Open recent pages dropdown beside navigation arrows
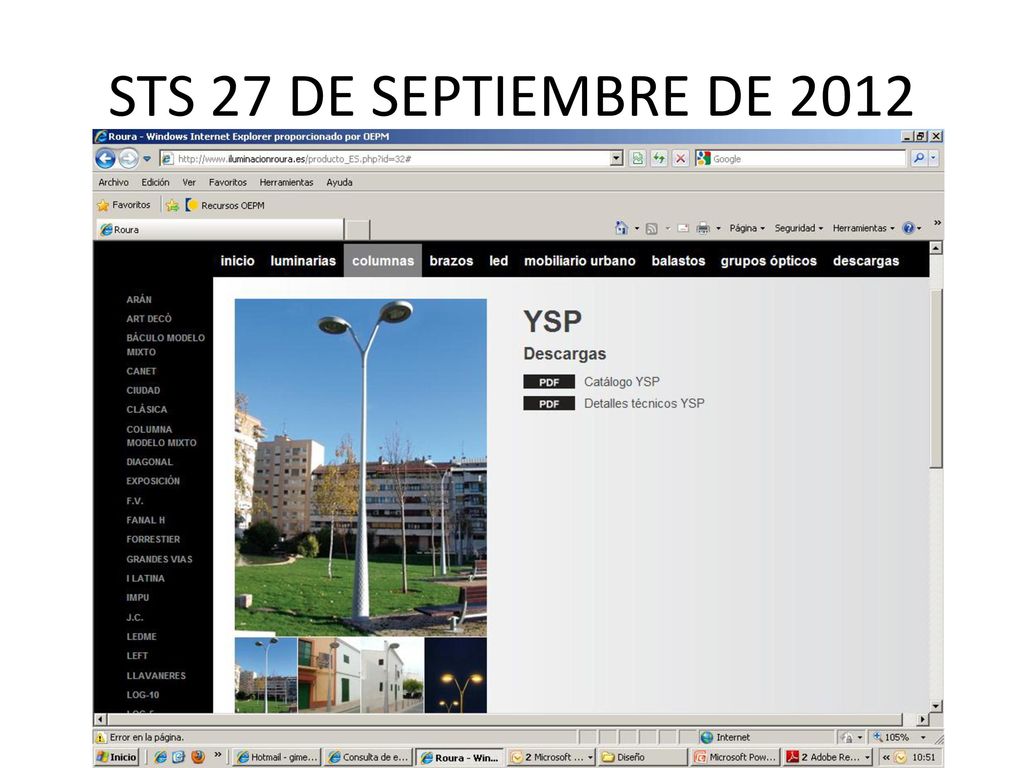Screen dimensions: 1024x768 point(147,159)
